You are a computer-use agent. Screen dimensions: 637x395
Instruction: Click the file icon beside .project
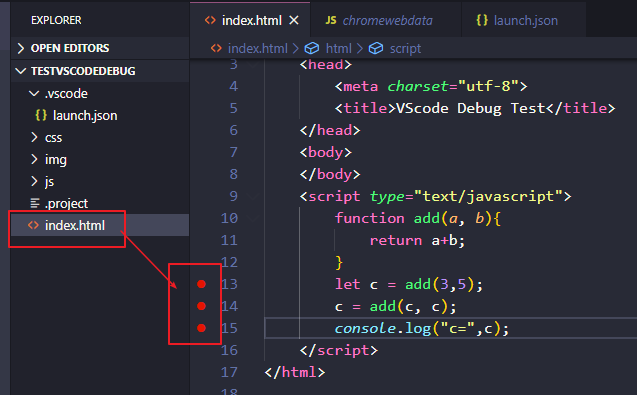(x=35, y=203)
